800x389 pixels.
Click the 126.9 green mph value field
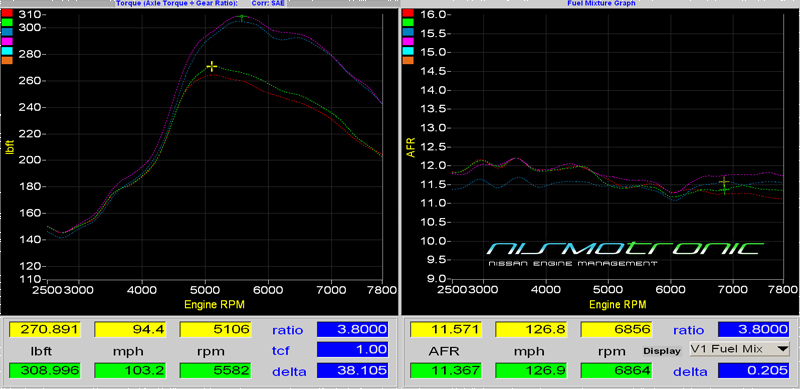tap(531, 371)
